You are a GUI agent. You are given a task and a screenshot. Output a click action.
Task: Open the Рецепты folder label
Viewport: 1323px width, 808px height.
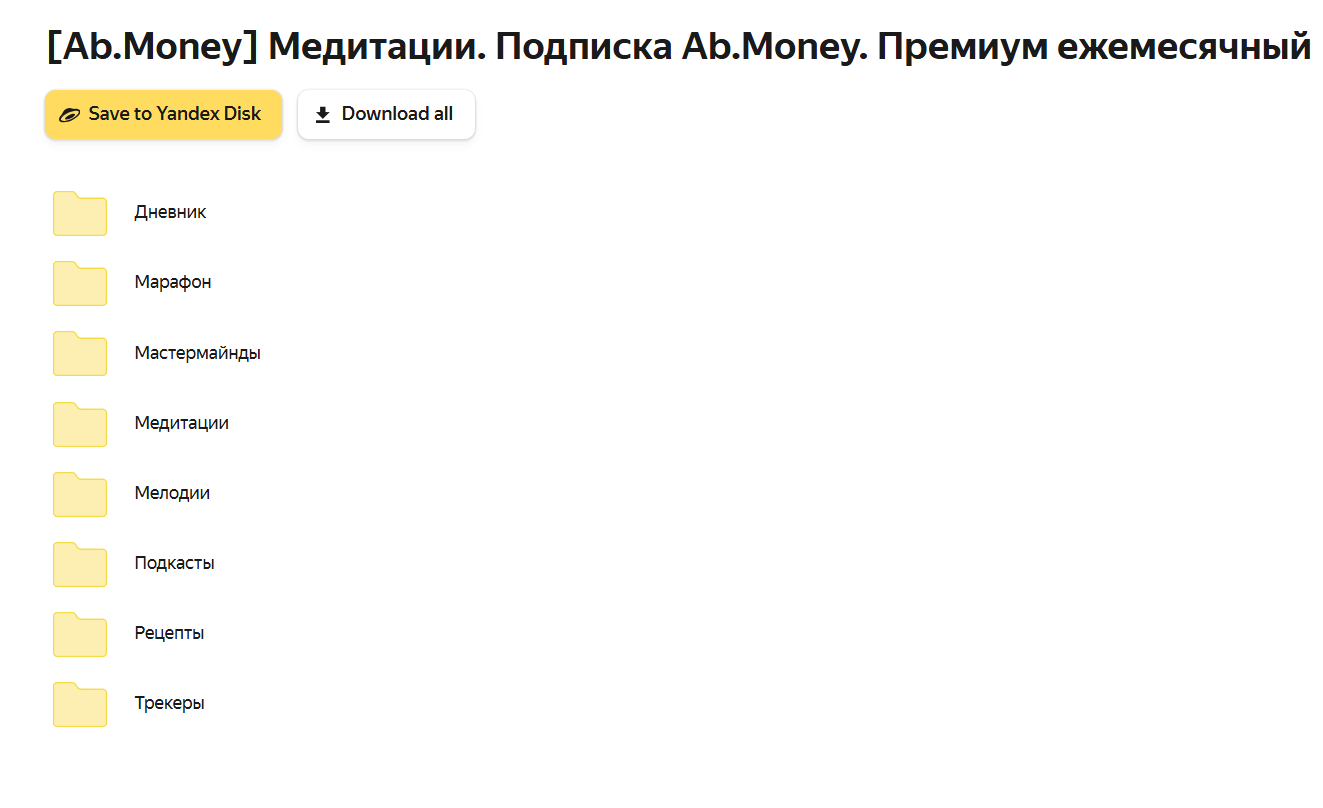169,633
